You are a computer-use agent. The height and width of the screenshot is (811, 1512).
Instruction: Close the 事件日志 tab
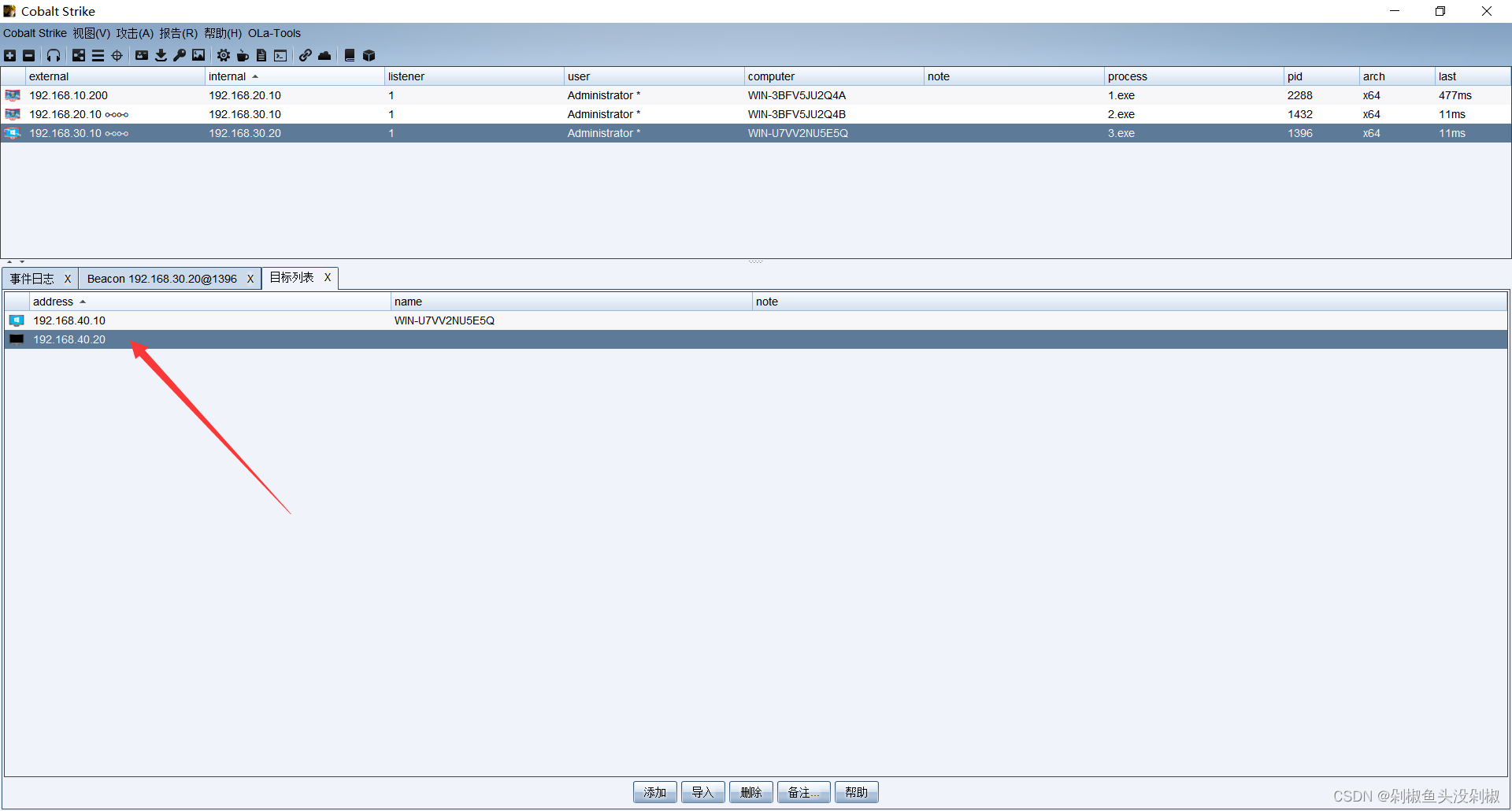[x=68, y=279]
